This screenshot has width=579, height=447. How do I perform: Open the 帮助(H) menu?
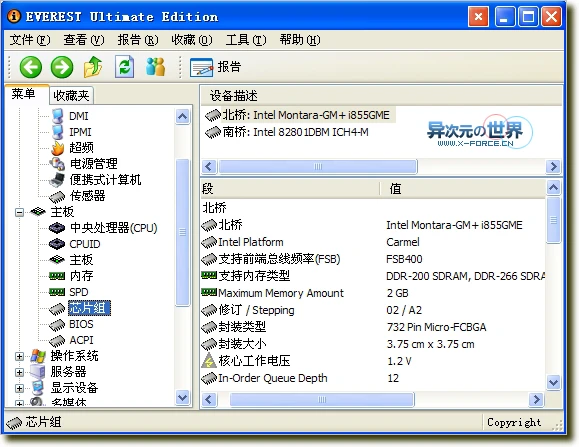300,39
